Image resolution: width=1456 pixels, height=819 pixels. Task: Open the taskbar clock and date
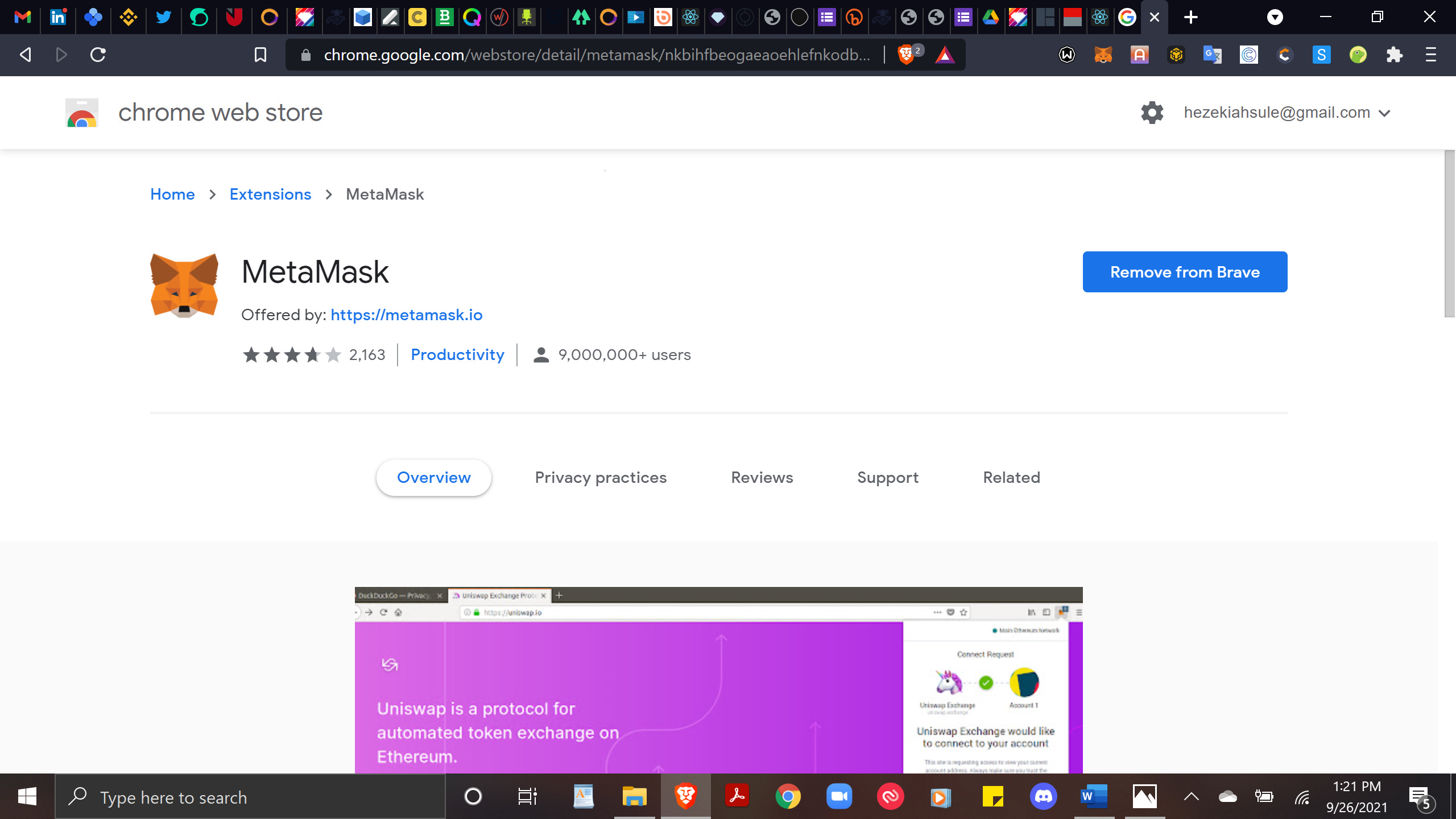[x=1357, y=797]
